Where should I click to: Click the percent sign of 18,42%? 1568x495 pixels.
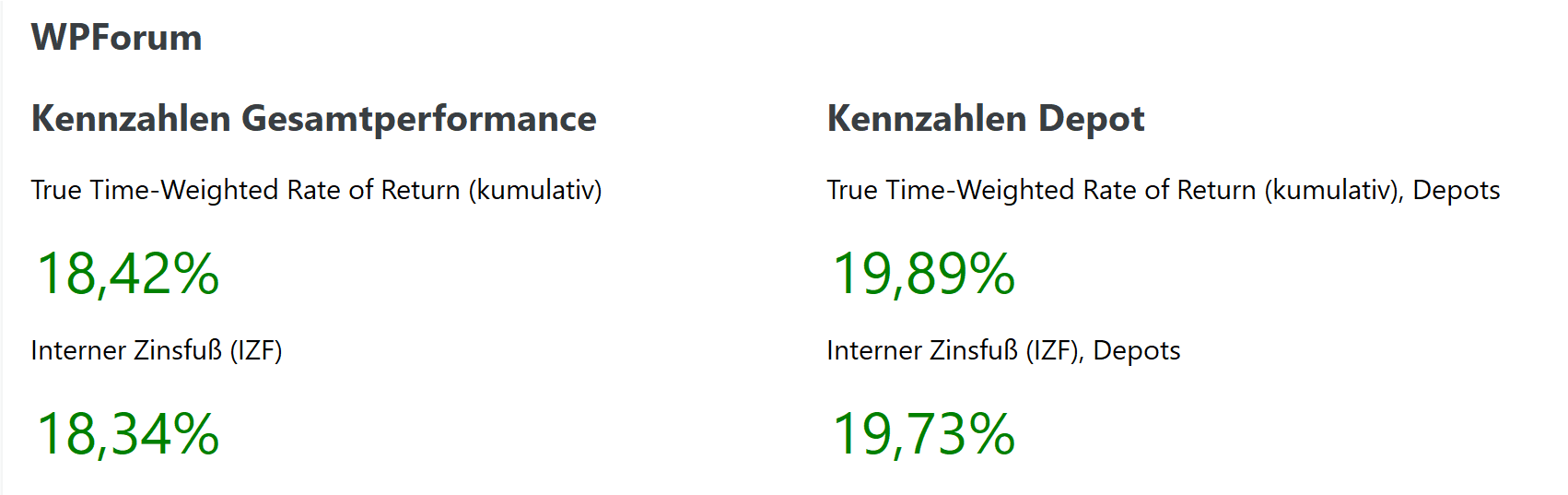coord(195,274)
